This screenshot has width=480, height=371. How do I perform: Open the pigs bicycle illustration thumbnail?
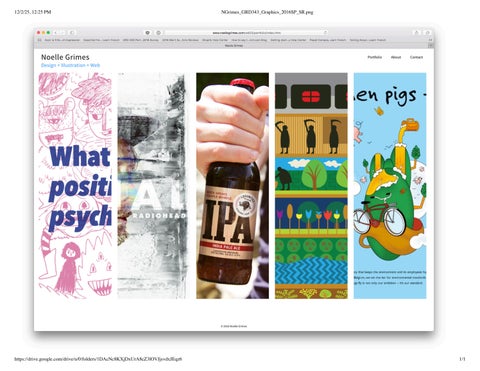coord(390,186)
